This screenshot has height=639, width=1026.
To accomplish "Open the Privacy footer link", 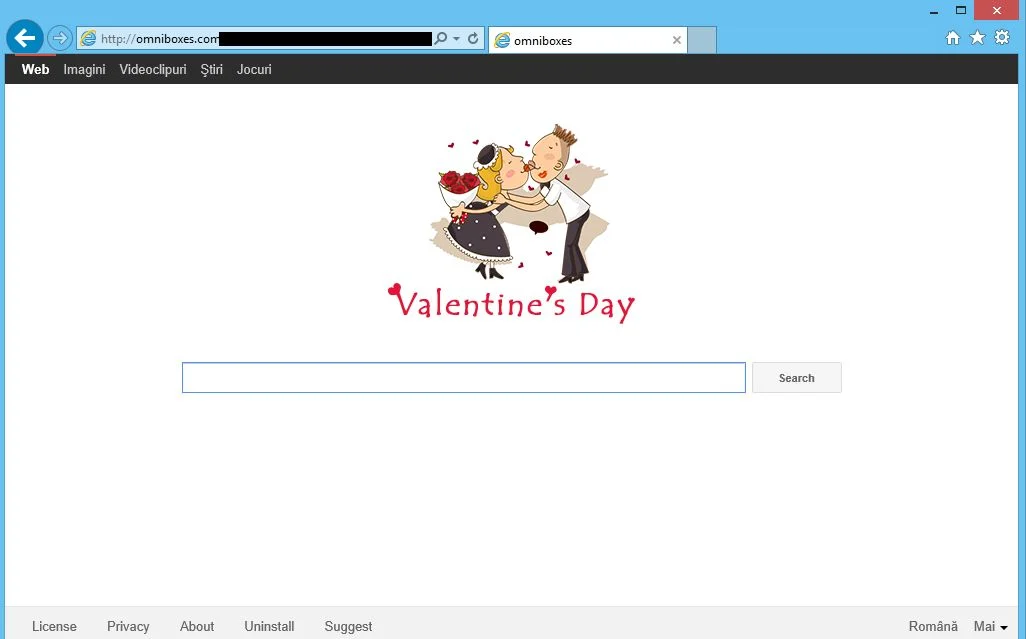I will pos(128,627).
